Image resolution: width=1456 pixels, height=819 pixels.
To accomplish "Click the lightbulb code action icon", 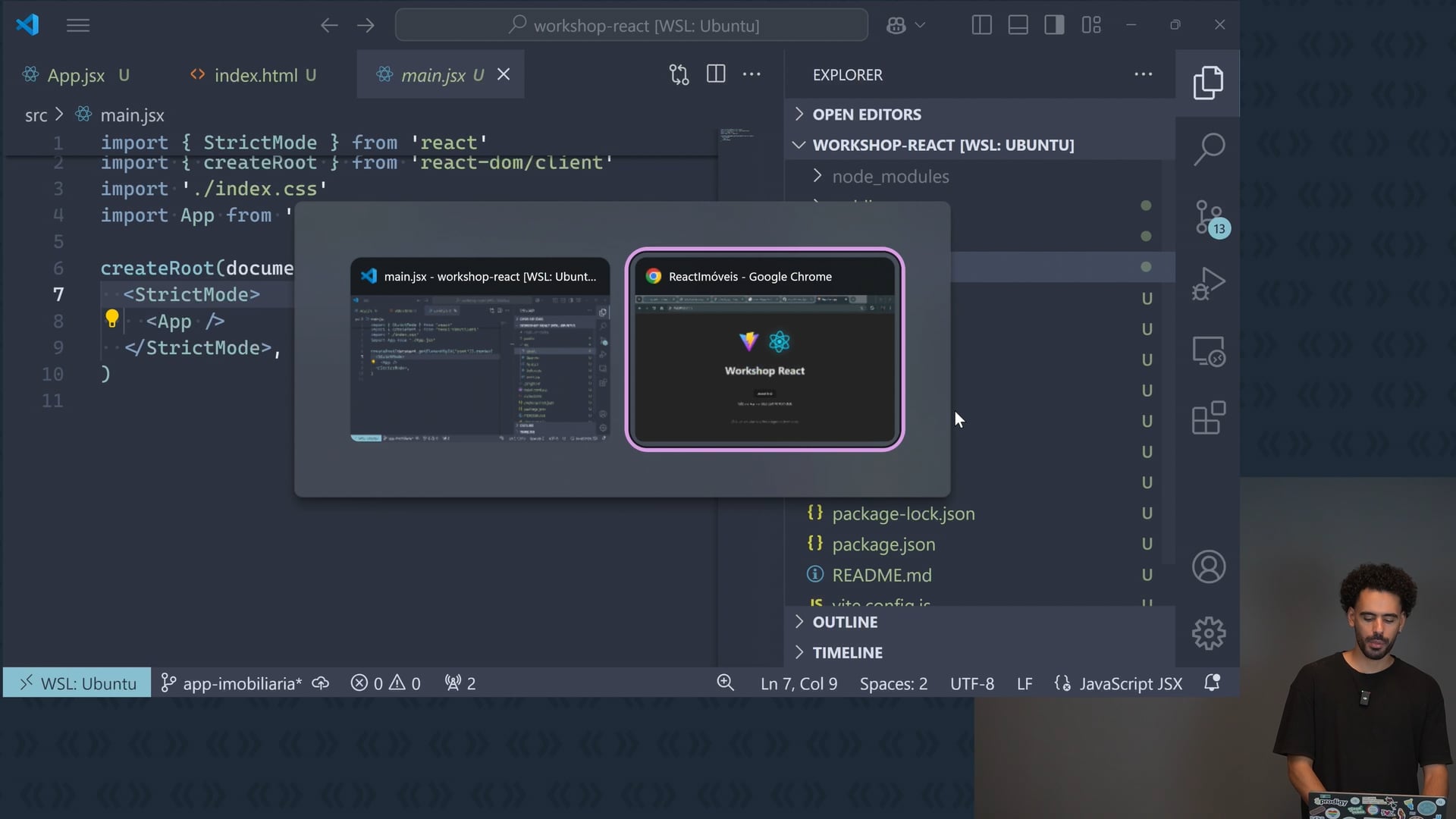I will click(111, 318).
